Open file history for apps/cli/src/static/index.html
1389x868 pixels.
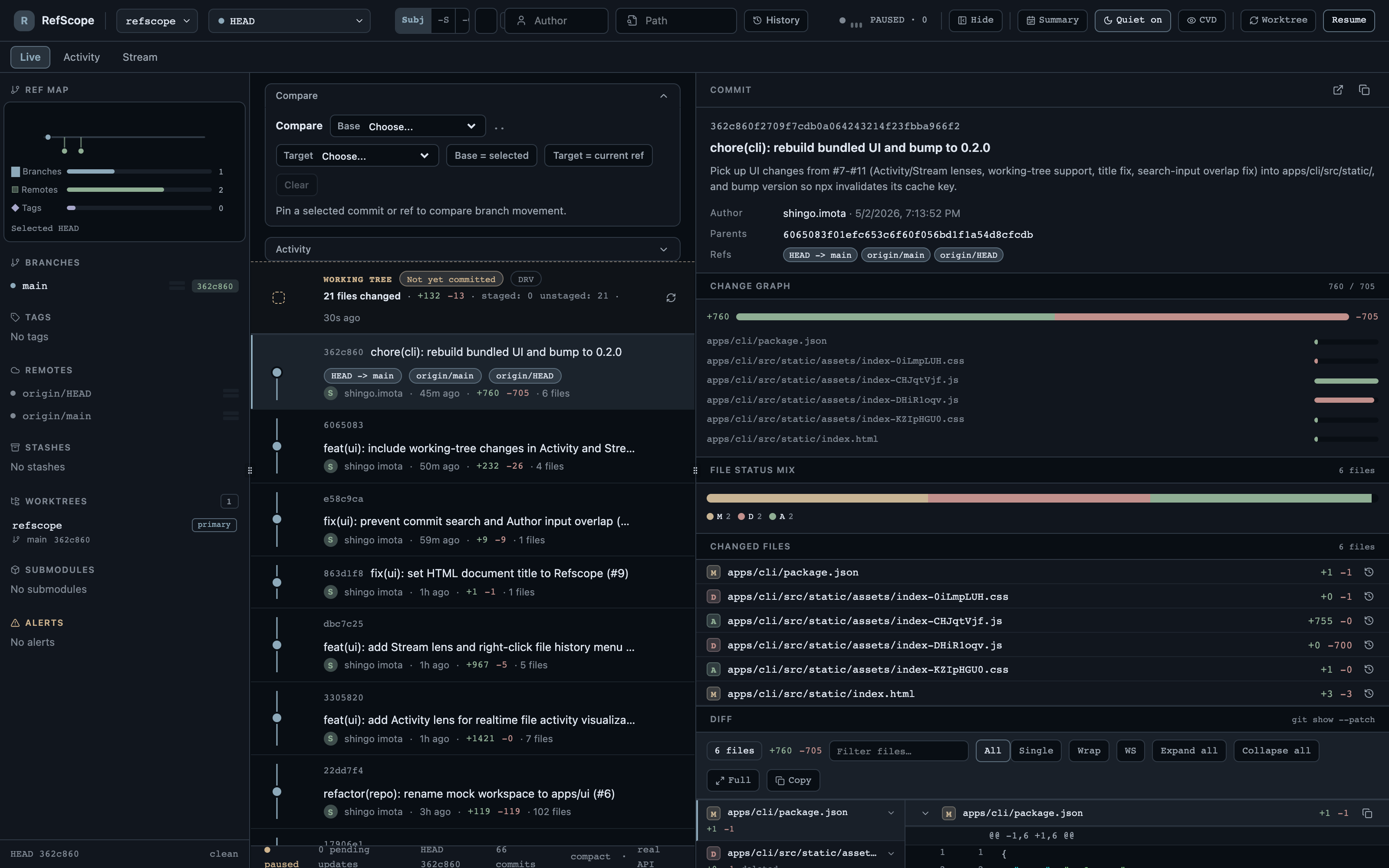(1368, 694)
